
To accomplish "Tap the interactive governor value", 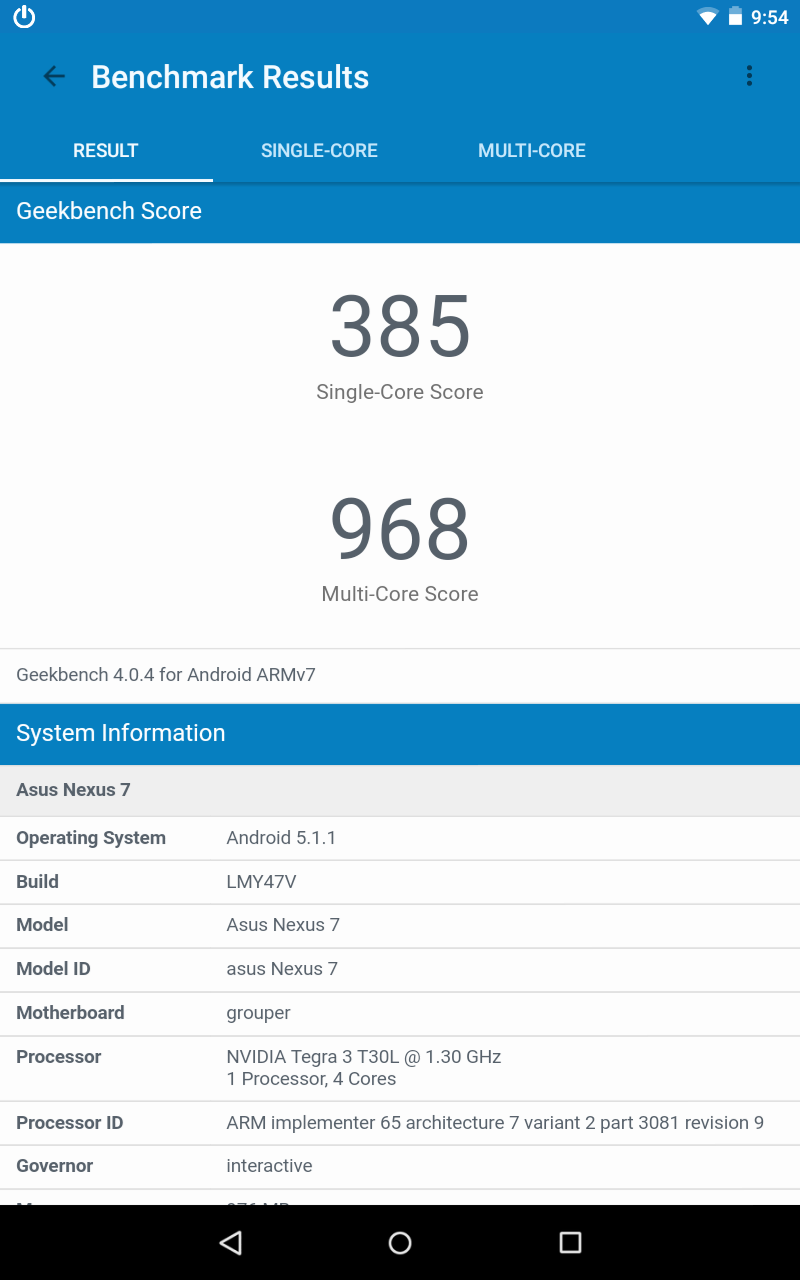I will coord(269,1166).
